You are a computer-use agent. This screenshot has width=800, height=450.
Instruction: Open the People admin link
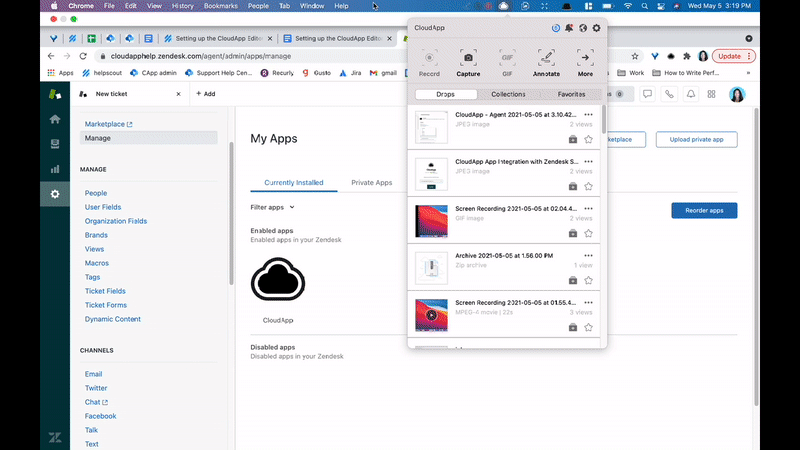(96, 193)
